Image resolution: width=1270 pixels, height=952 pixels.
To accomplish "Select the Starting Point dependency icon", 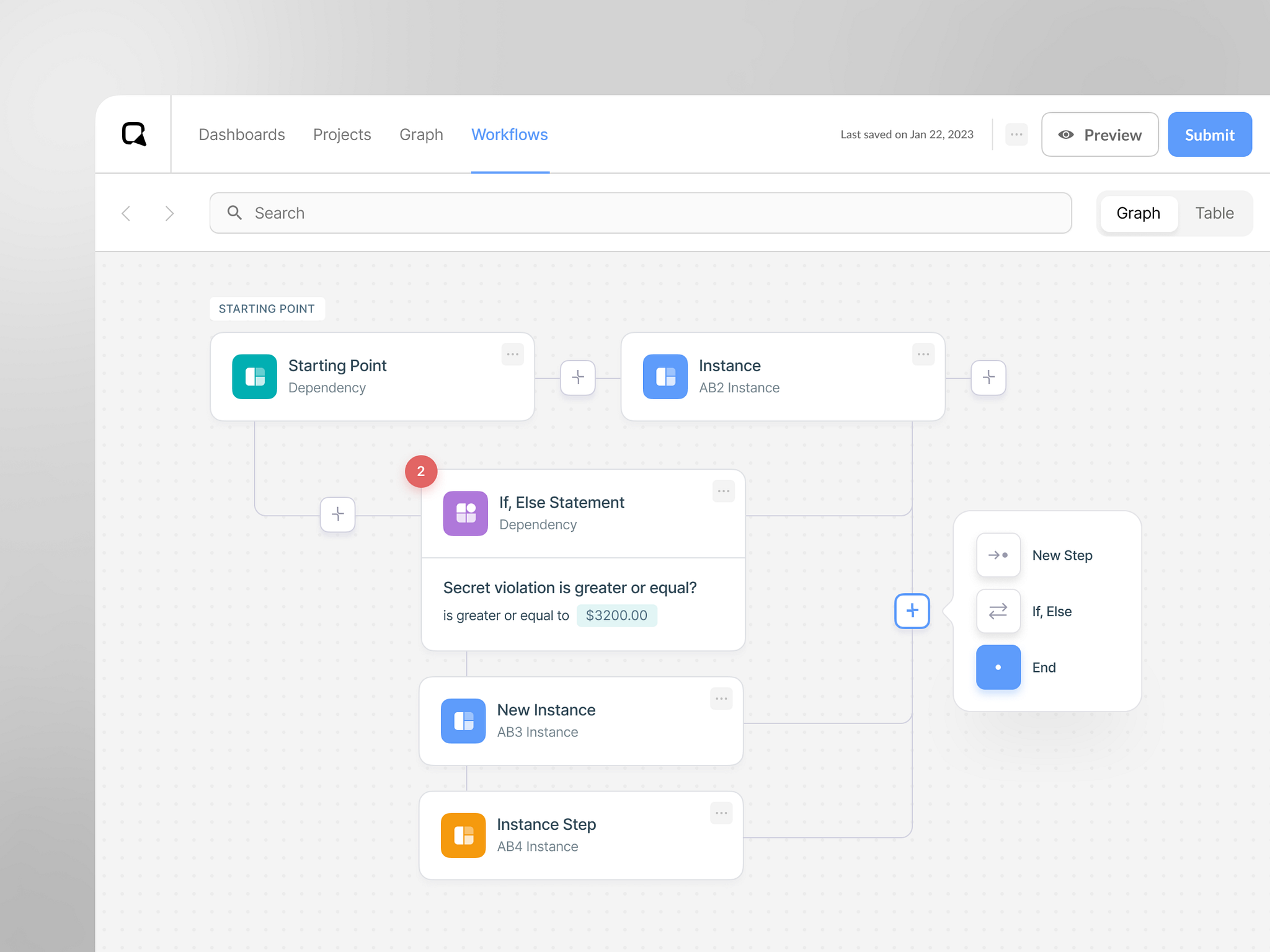I will (x=254, y=377).
